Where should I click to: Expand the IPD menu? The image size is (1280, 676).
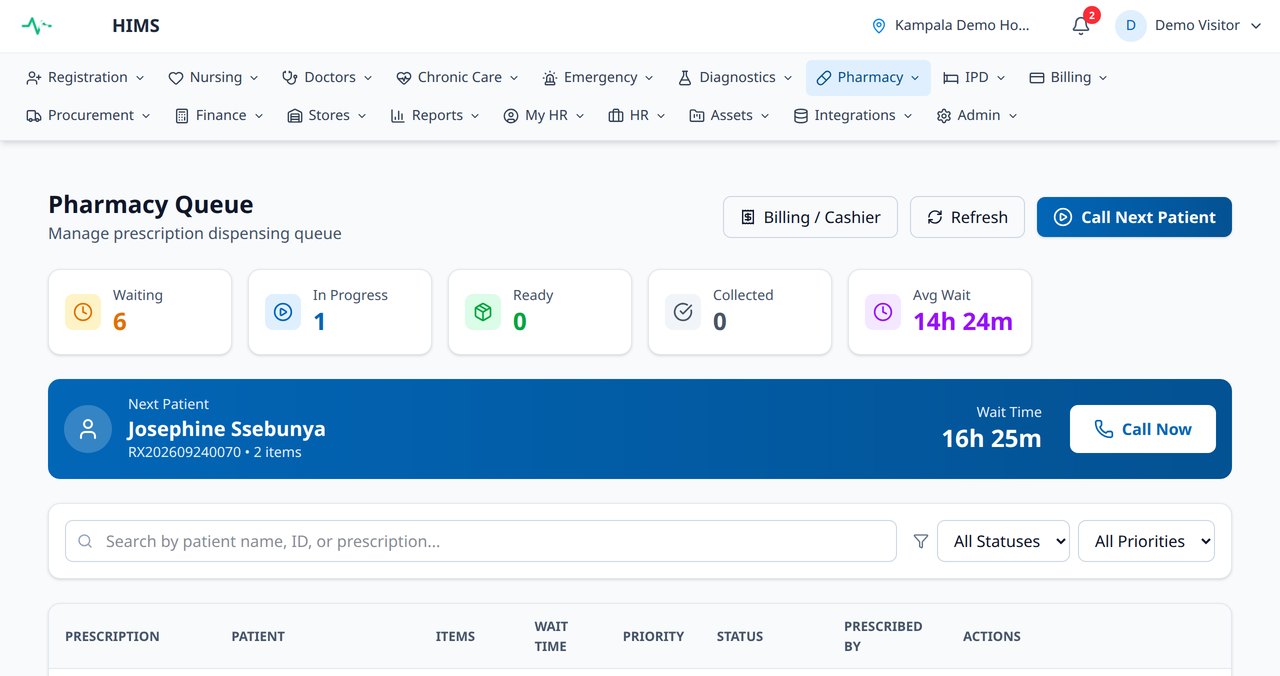tap(974, 77)
